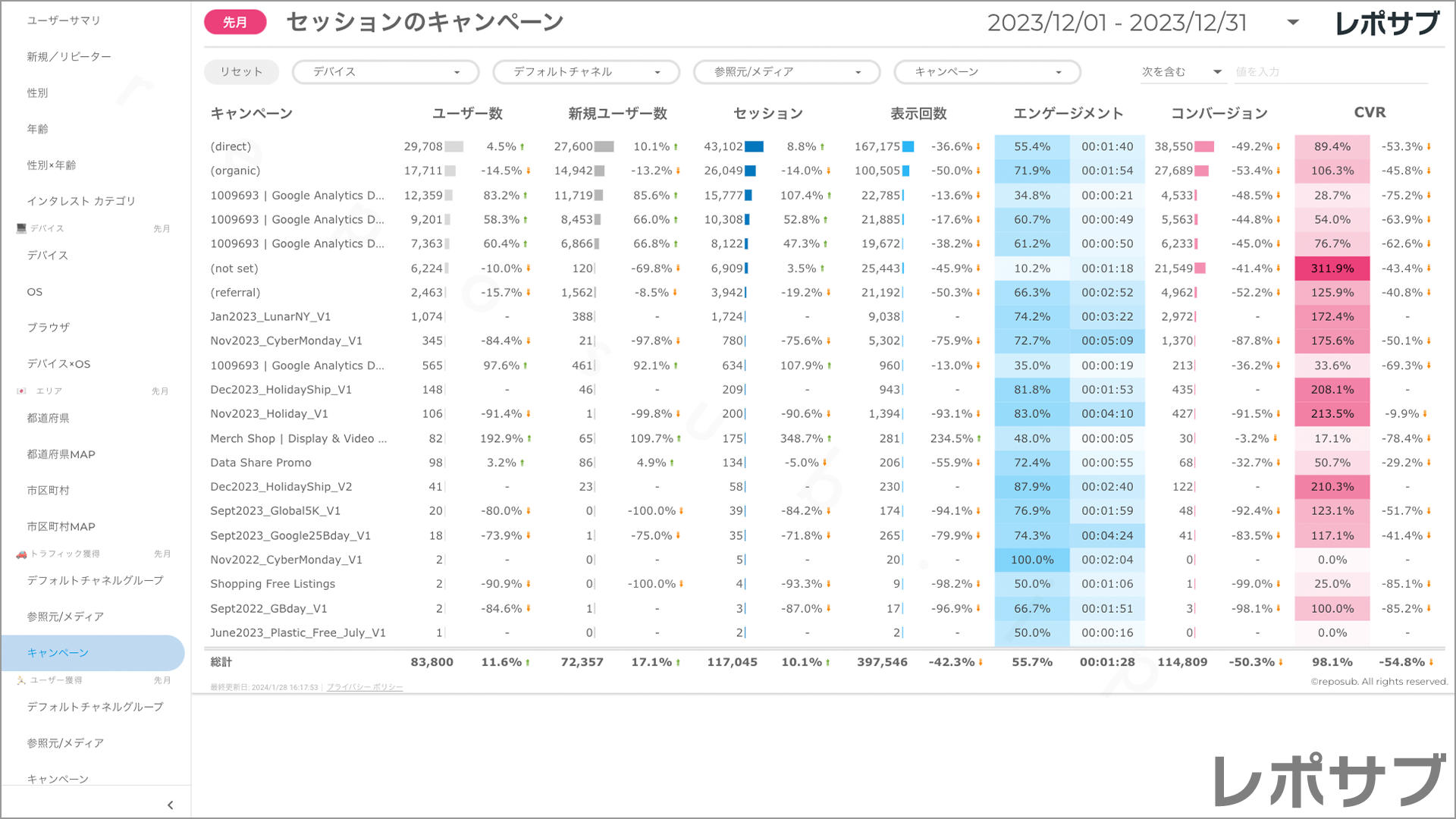The height and width of the screenshot is (819, 1456).
Task: Click the 先月 pink badge button
Action: (235, 23)
